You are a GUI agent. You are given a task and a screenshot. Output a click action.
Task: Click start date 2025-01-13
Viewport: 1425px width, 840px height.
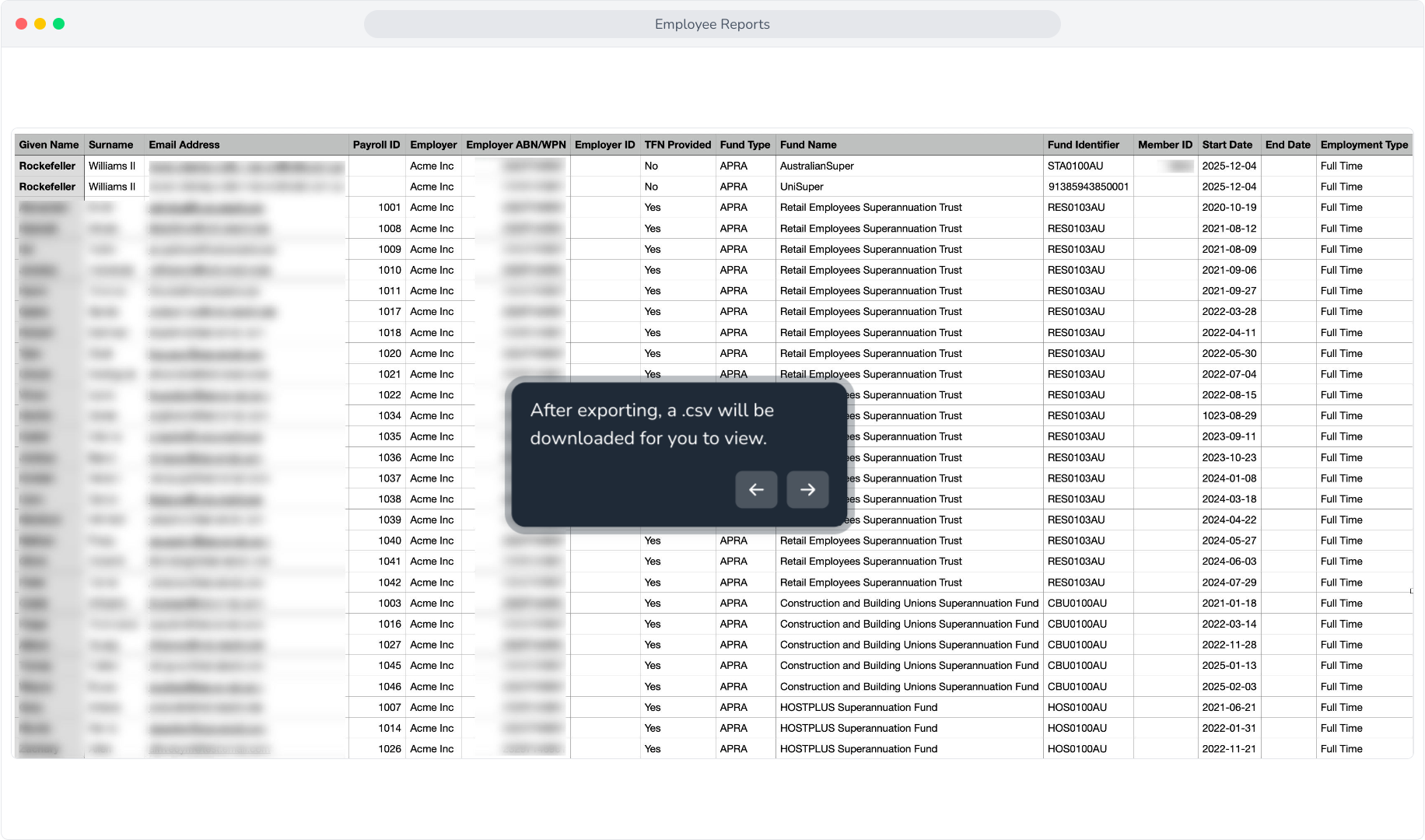1229,666
